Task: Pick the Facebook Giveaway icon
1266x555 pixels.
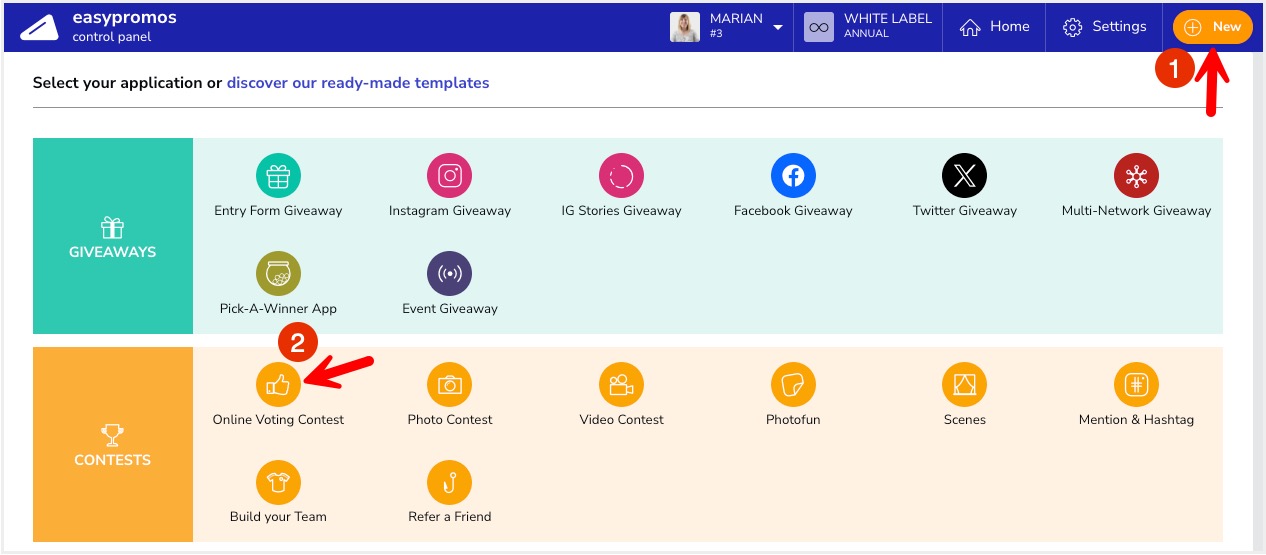Action: pyautogui.click(x=793, y=177)
